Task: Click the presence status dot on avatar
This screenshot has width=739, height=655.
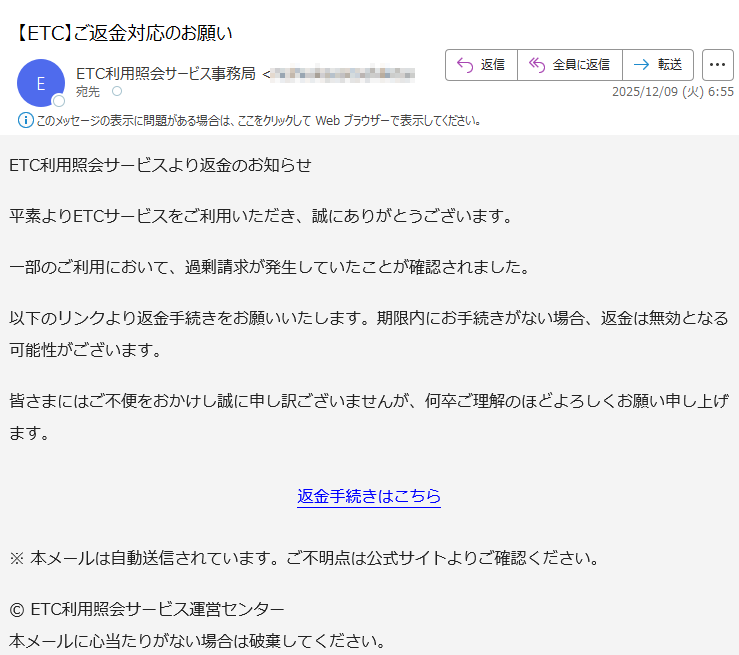Action: (x=59, y=101)
